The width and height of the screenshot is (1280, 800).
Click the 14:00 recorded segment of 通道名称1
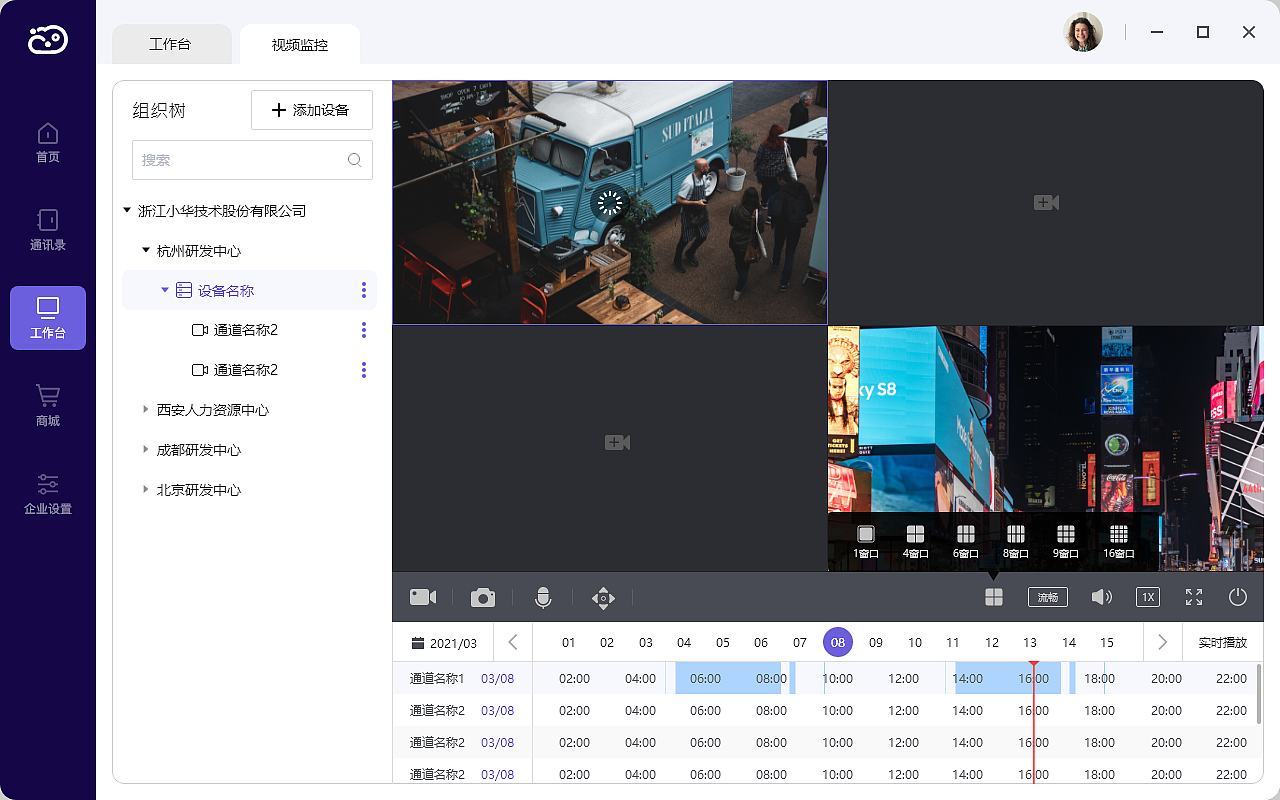1008,678
